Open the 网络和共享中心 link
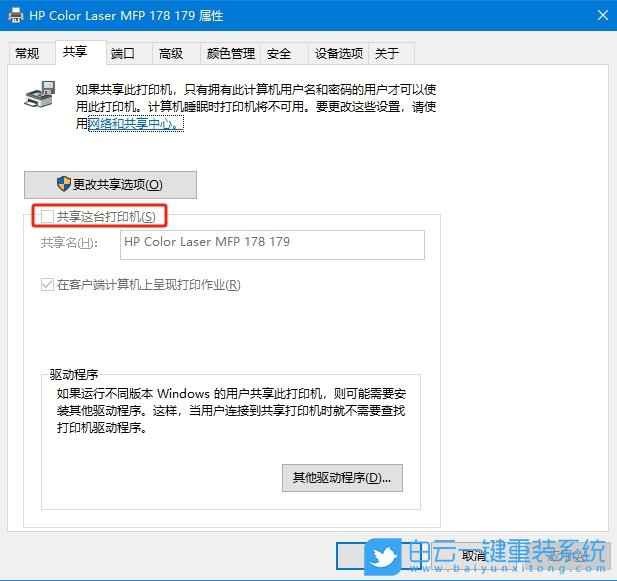This screenshot has height=581, width=617. click(x=136, y=124)
